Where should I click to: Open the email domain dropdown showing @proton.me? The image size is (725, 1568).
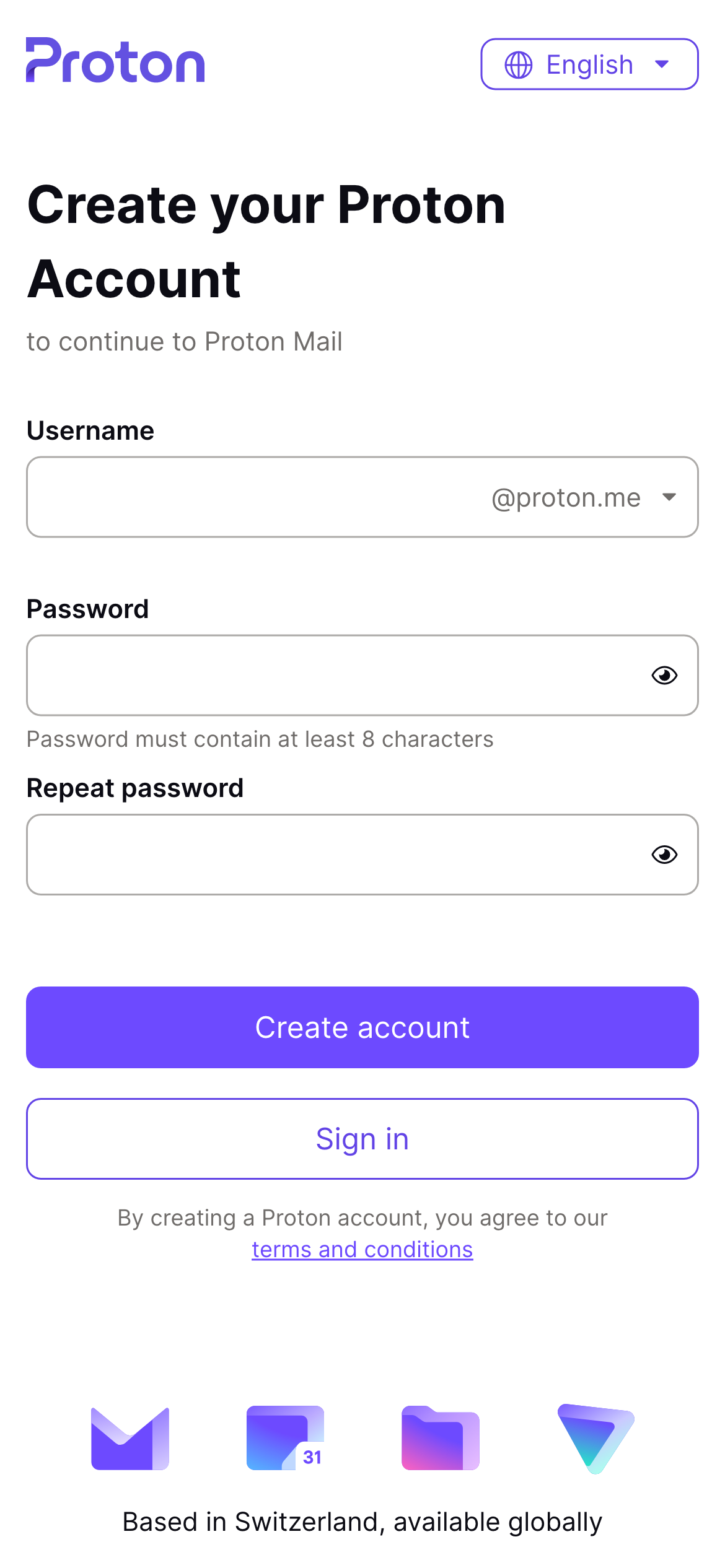(582, 497)
